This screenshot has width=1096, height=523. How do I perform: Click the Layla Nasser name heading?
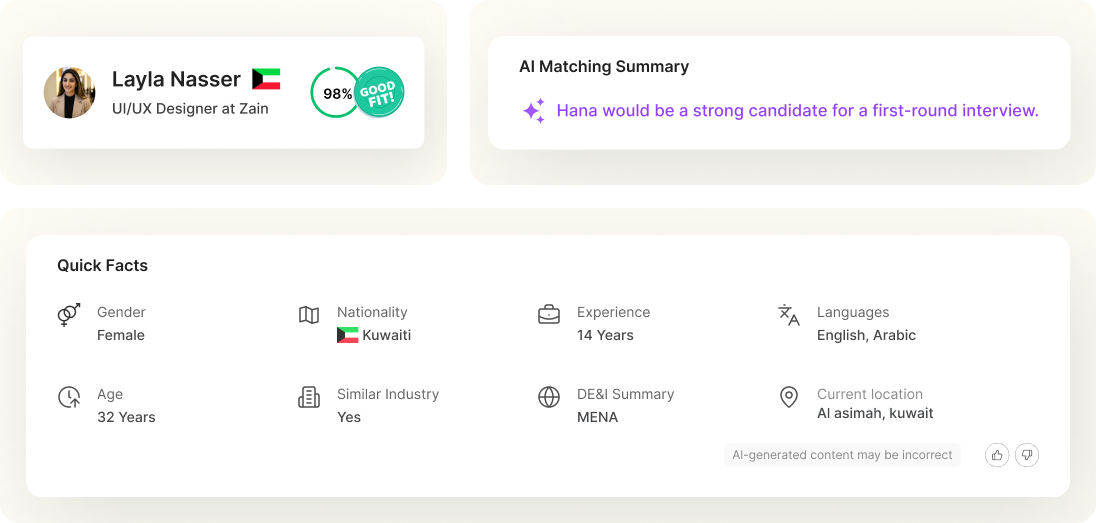[176, 79]
